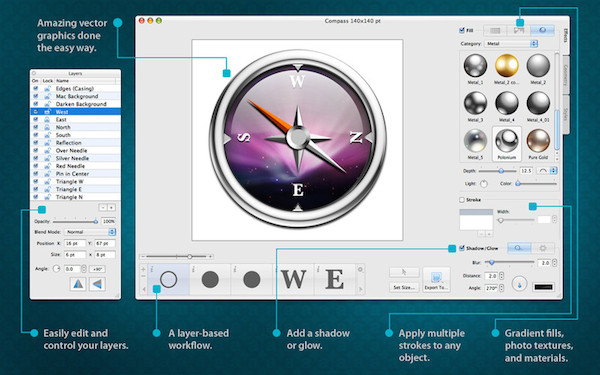This screenshot has width=600, height=375.
Task: Apply the Pure Gold material
Action: [538, 140]
